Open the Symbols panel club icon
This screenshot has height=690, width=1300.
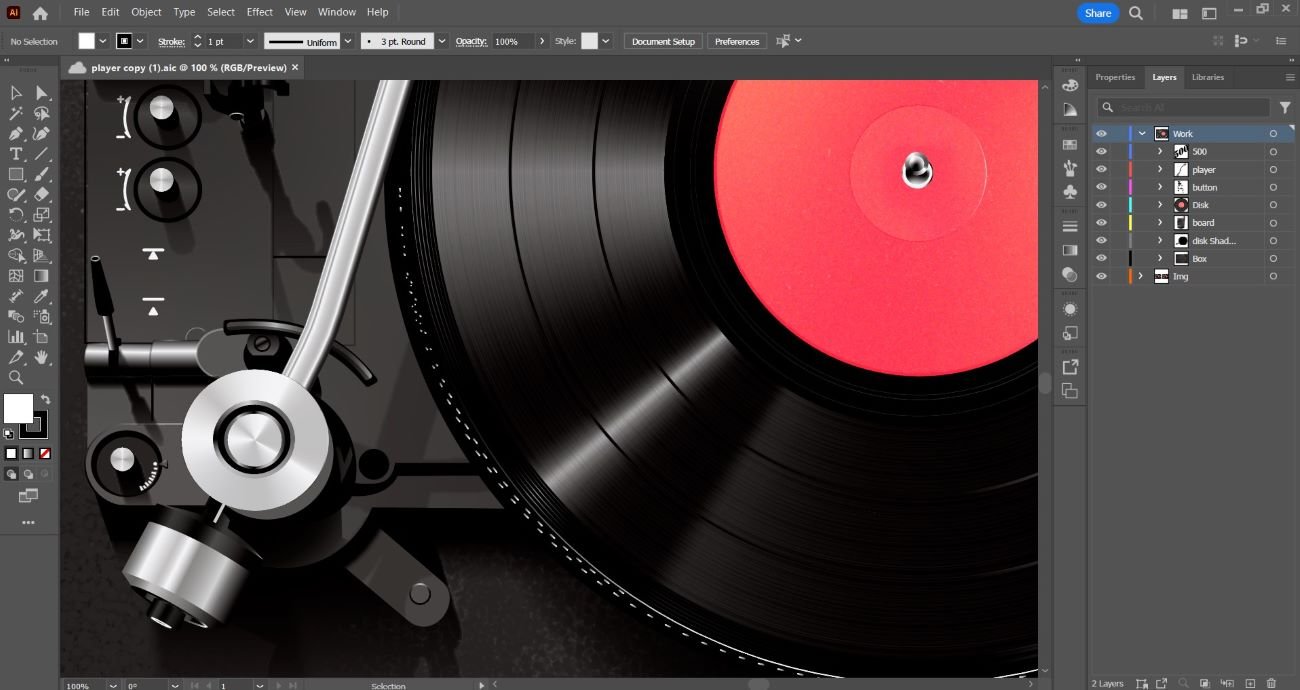(1070, 192)
